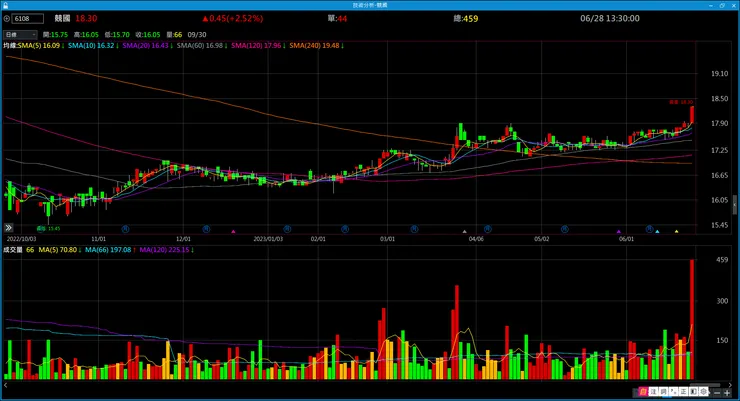Click the 成交量 volume panel label
The width and height of the screenshot is (740, 401).
click(x=13, y=250)
